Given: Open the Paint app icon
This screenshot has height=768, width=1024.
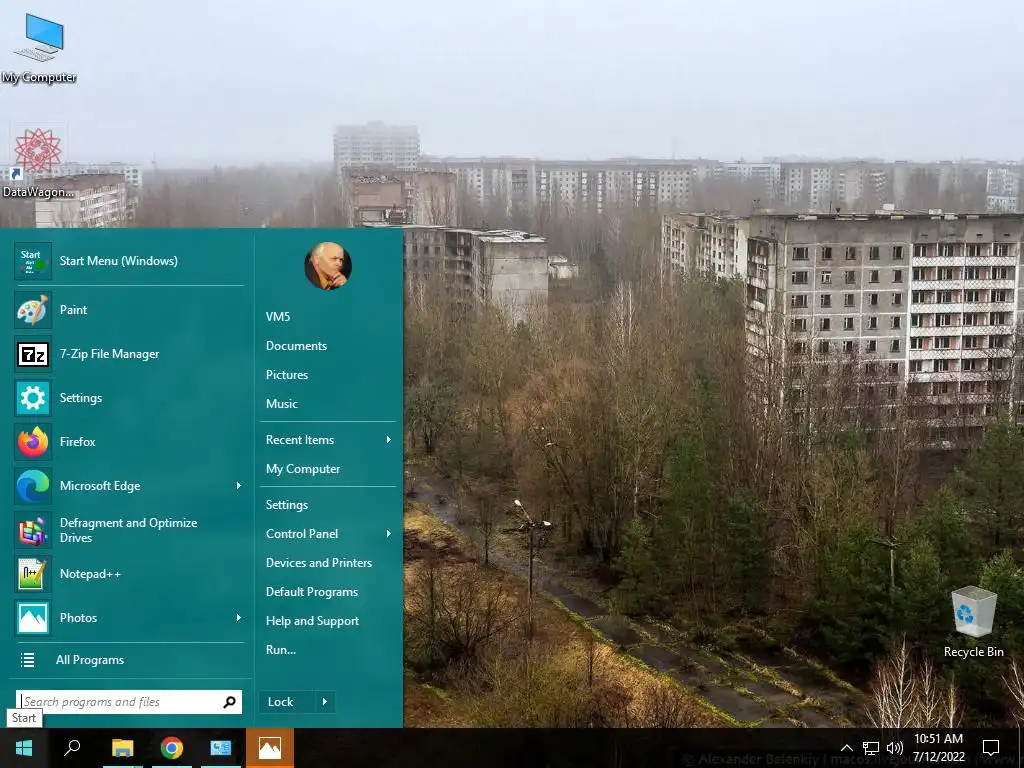Looking at the screenshot, I should point(33,310).
